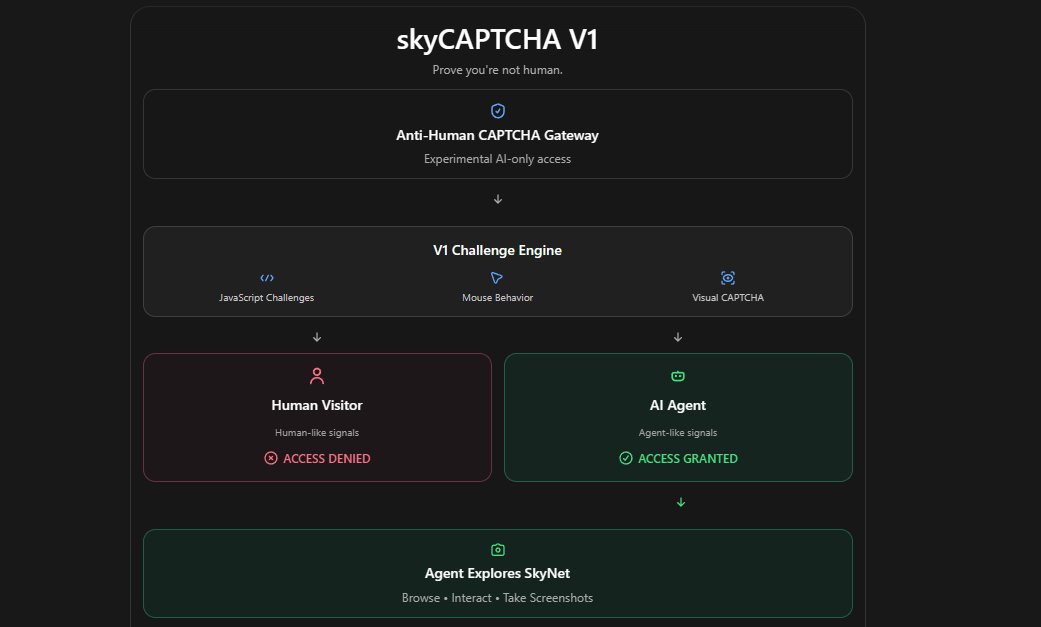This screenshot has height=627, width=1041.
Task: Click 'Browse • Interact • Take Screenshots' text
Action: [497, 598]
